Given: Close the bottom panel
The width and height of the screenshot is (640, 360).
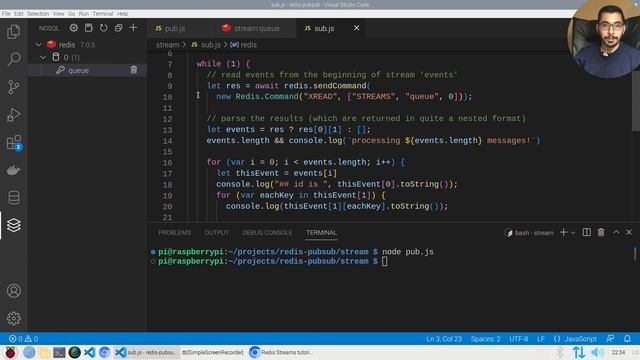Looking at the screenshot, I should [x=629, y=232].
